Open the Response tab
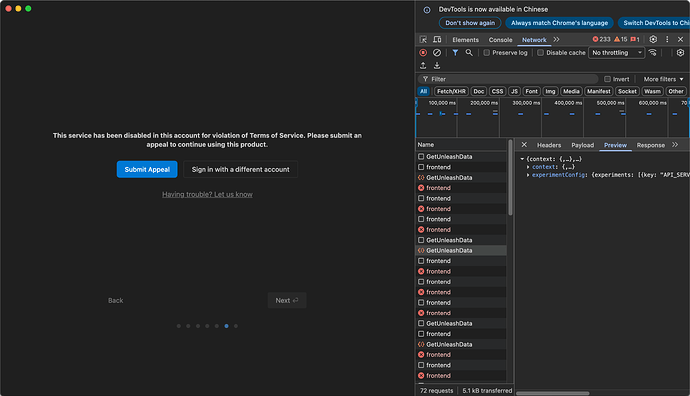Image resolution: width=690 pixels, height=396 pixels. coord(650,145)
